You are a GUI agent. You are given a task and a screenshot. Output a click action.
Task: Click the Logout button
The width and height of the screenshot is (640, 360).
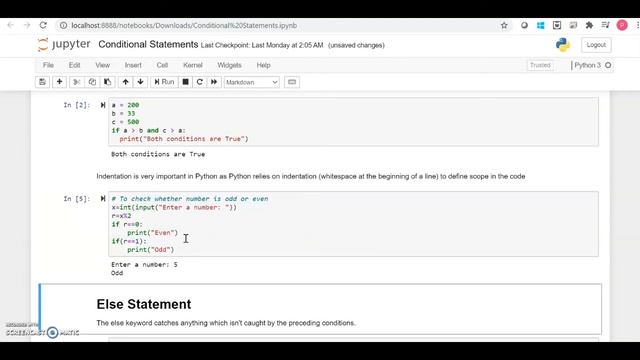click(x=596, y=45)
